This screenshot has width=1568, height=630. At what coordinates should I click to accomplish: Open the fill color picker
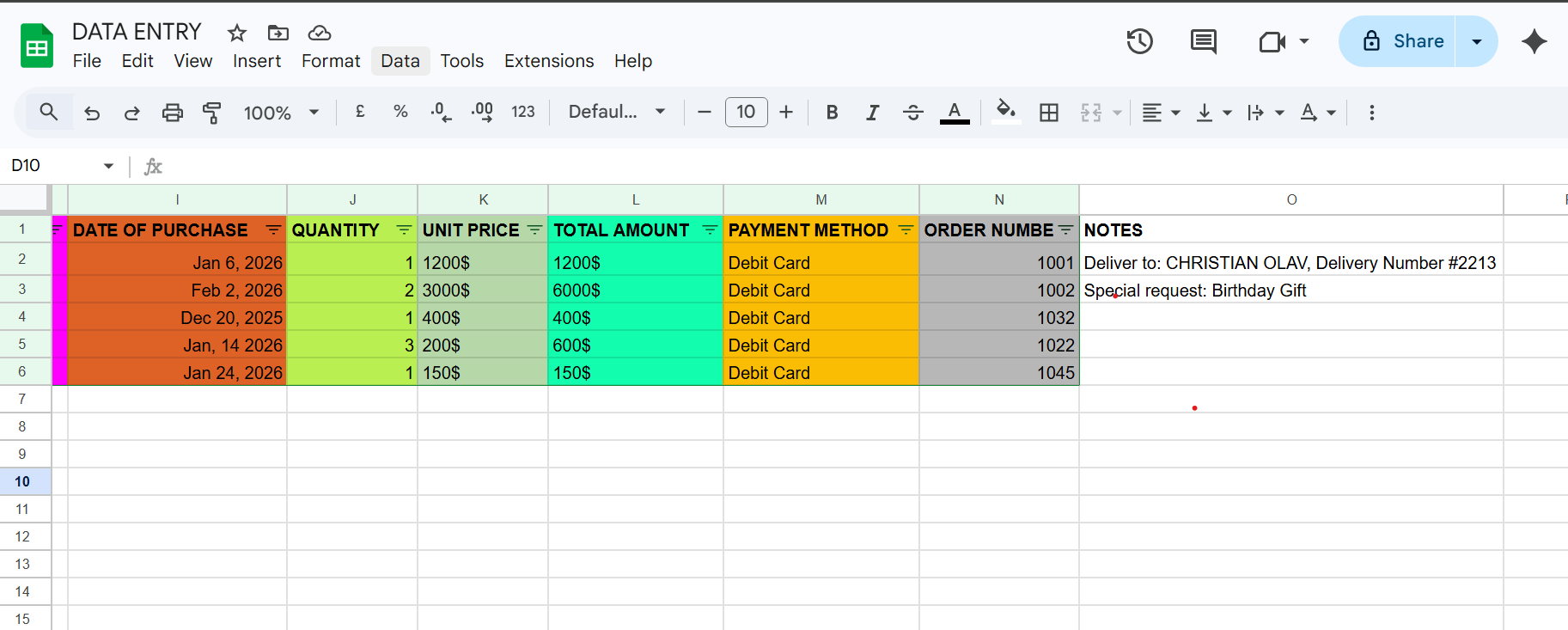(x=1005, y=113)
